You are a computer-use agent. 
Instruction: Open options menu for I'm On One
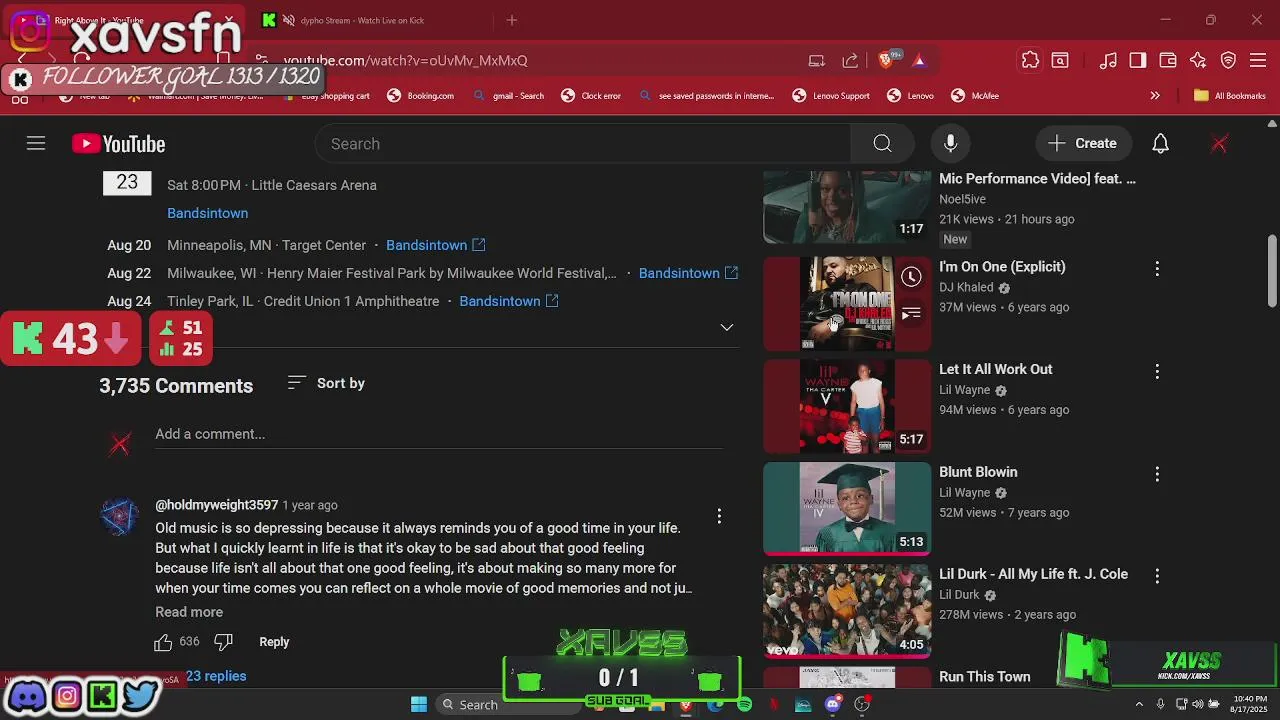tap(1157, 268)
